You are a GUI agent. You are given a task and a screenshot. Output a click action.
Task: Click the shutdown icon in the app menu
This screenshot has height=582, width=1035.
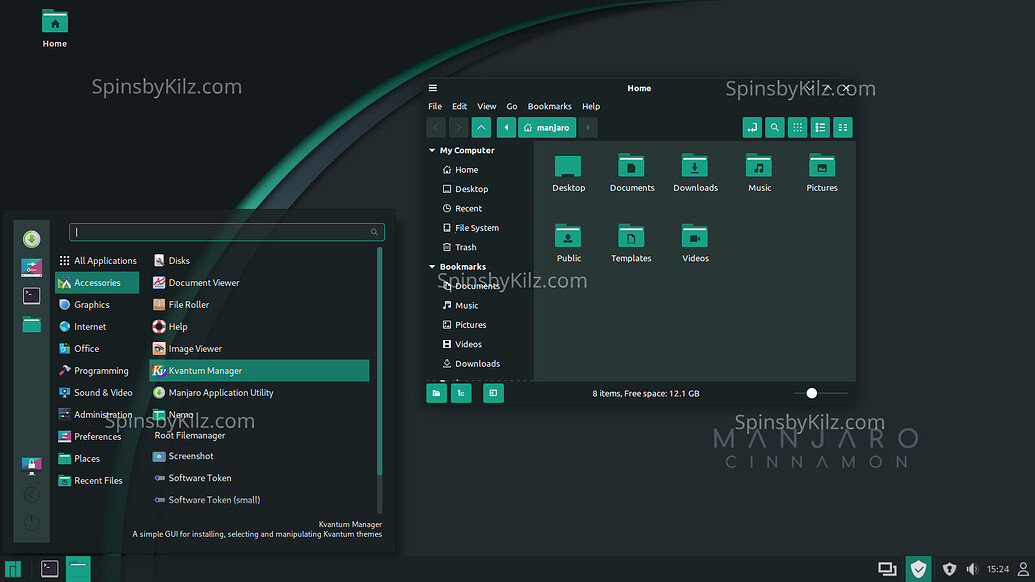pyautogui.click(x=31, y=522)
